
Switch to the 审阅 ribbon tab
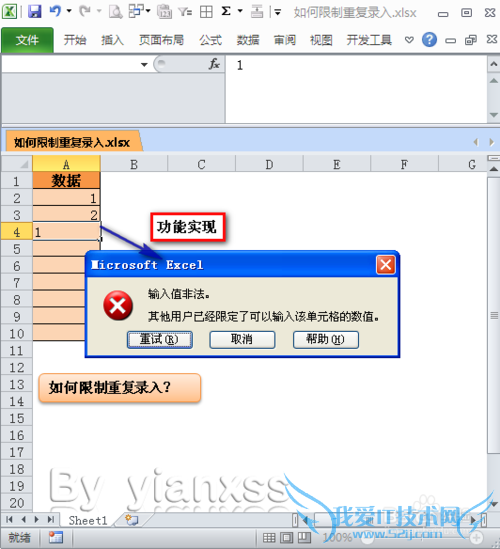285,40
